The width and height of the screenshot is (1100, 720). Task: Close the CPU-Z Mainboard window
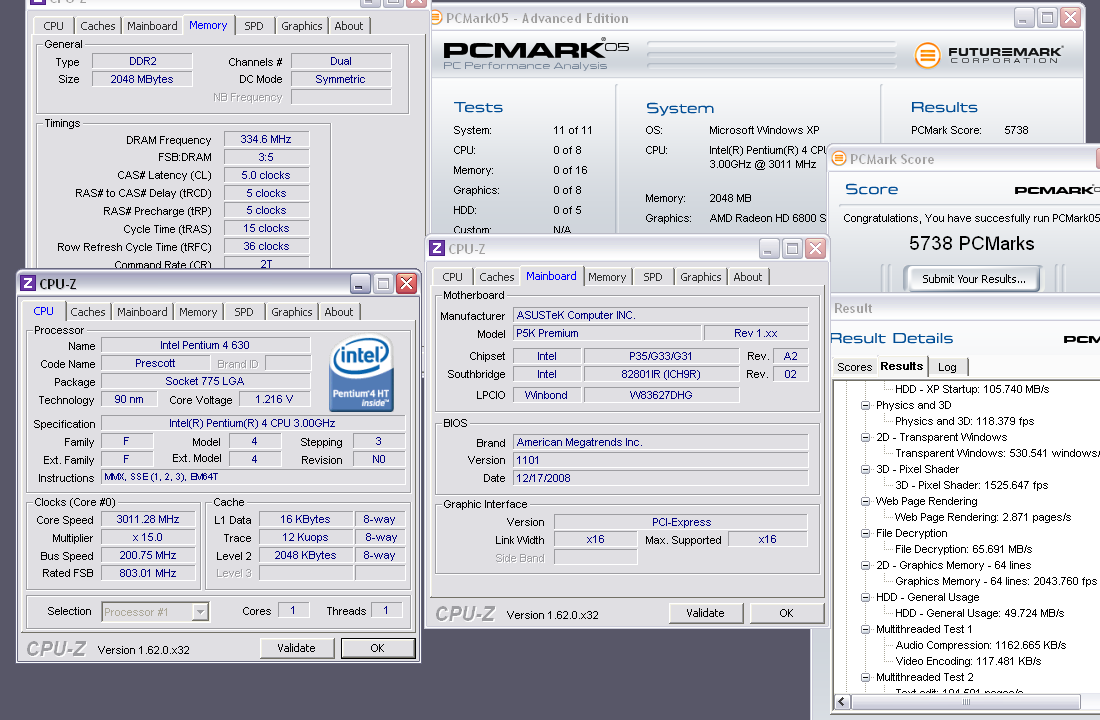pos(815,248)
